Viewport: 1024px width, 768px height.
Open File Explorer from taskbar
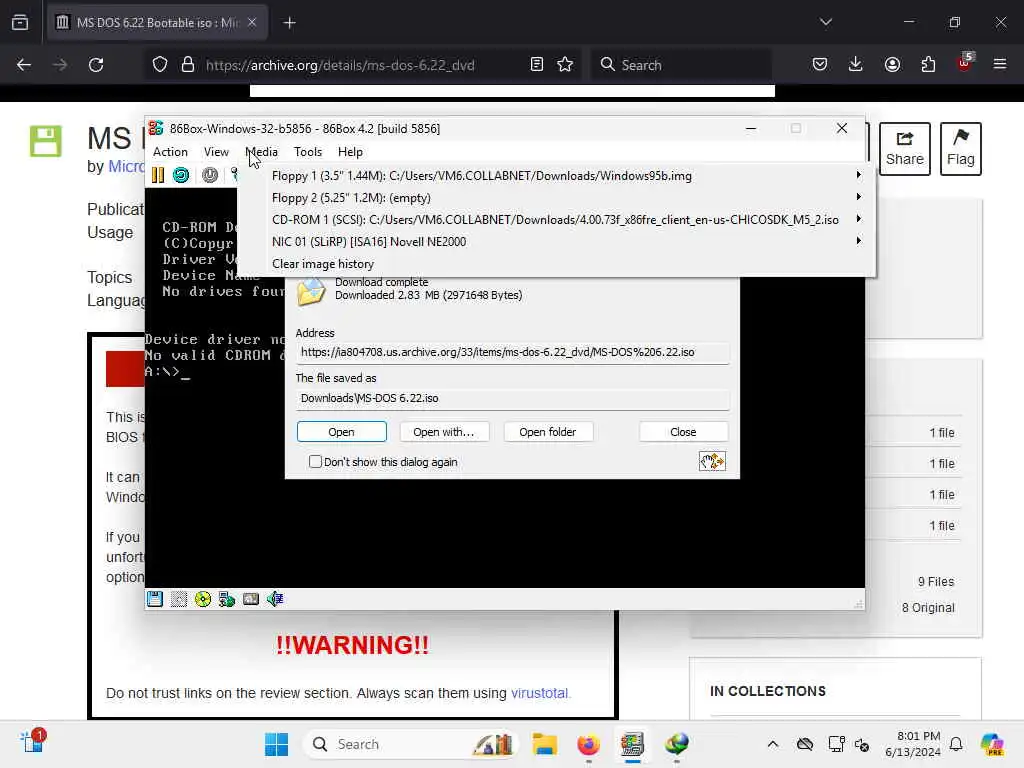pyautogui.click(x=544, y=744)
